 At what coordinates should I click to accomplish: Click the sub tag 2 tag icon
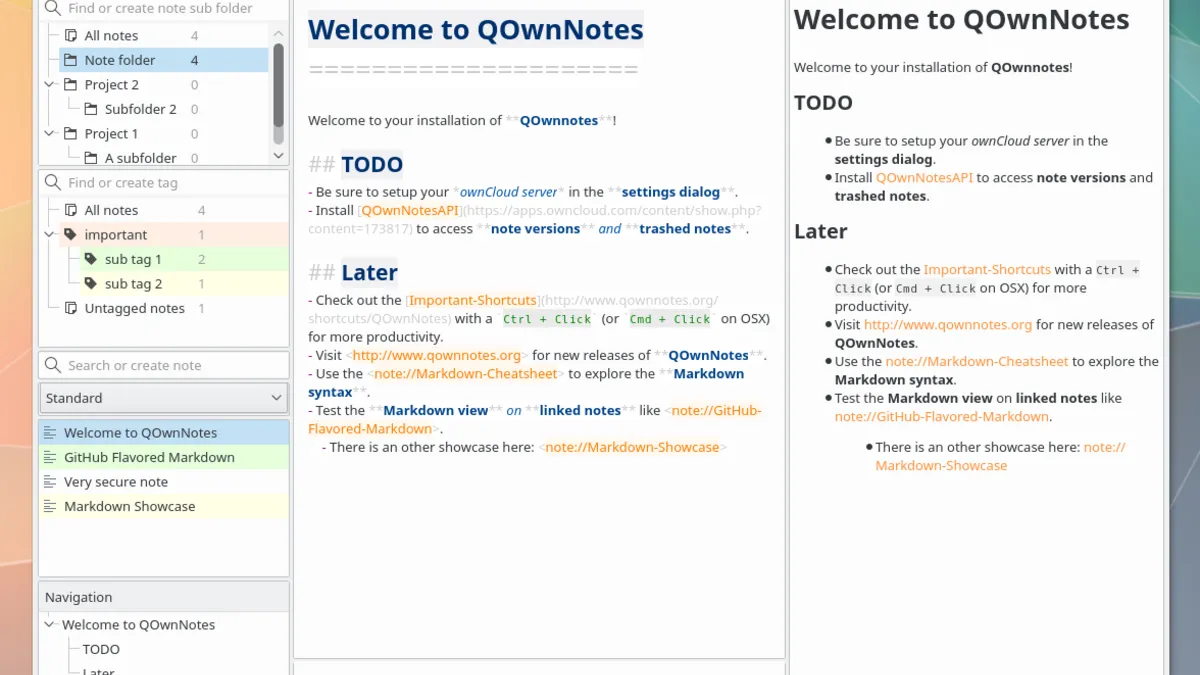tap(91, 284)
